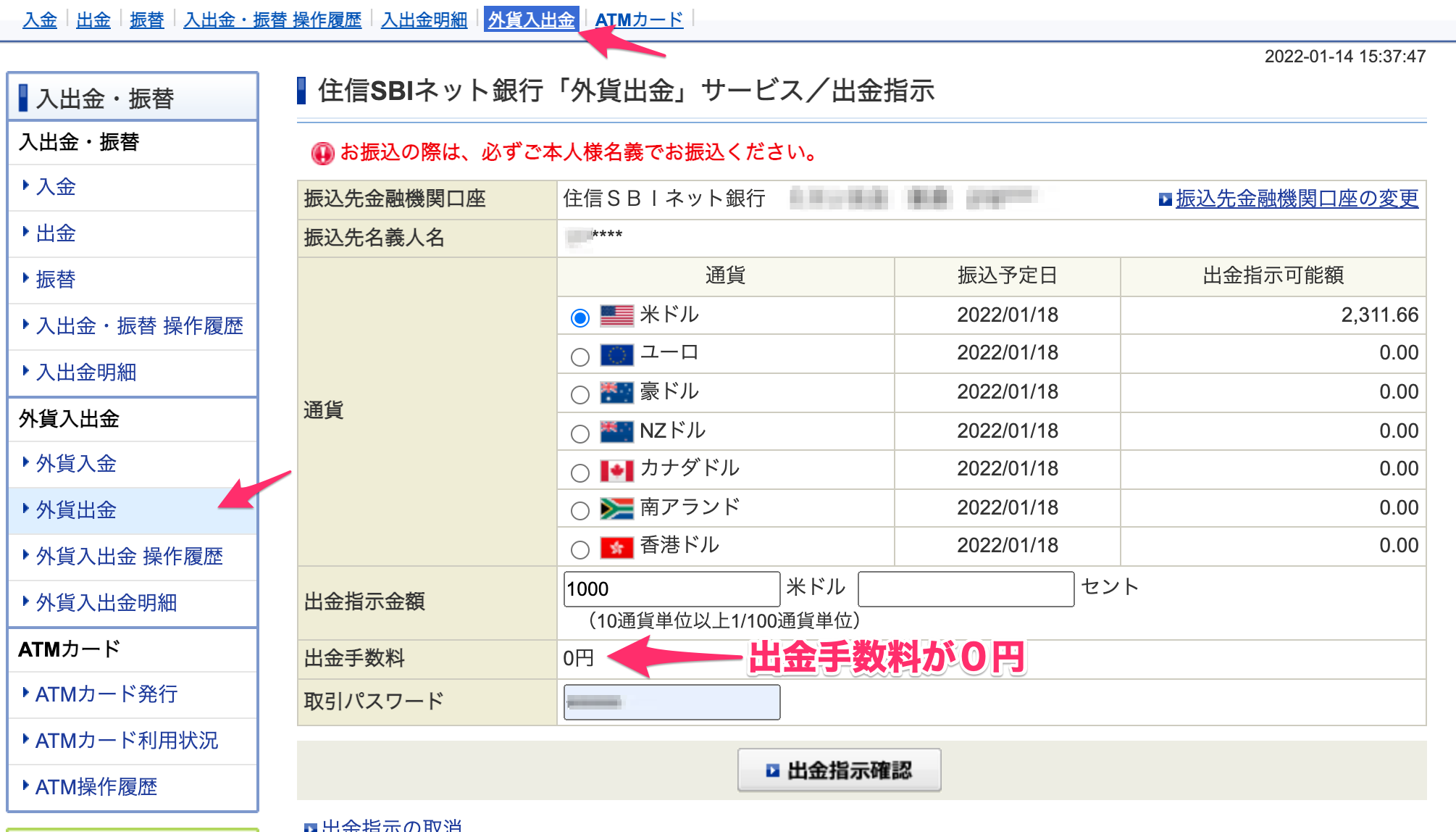Screen dimensions: 1456x832
Task: Click 出金指示の取消 link at bottom
Action: (391, 825)
